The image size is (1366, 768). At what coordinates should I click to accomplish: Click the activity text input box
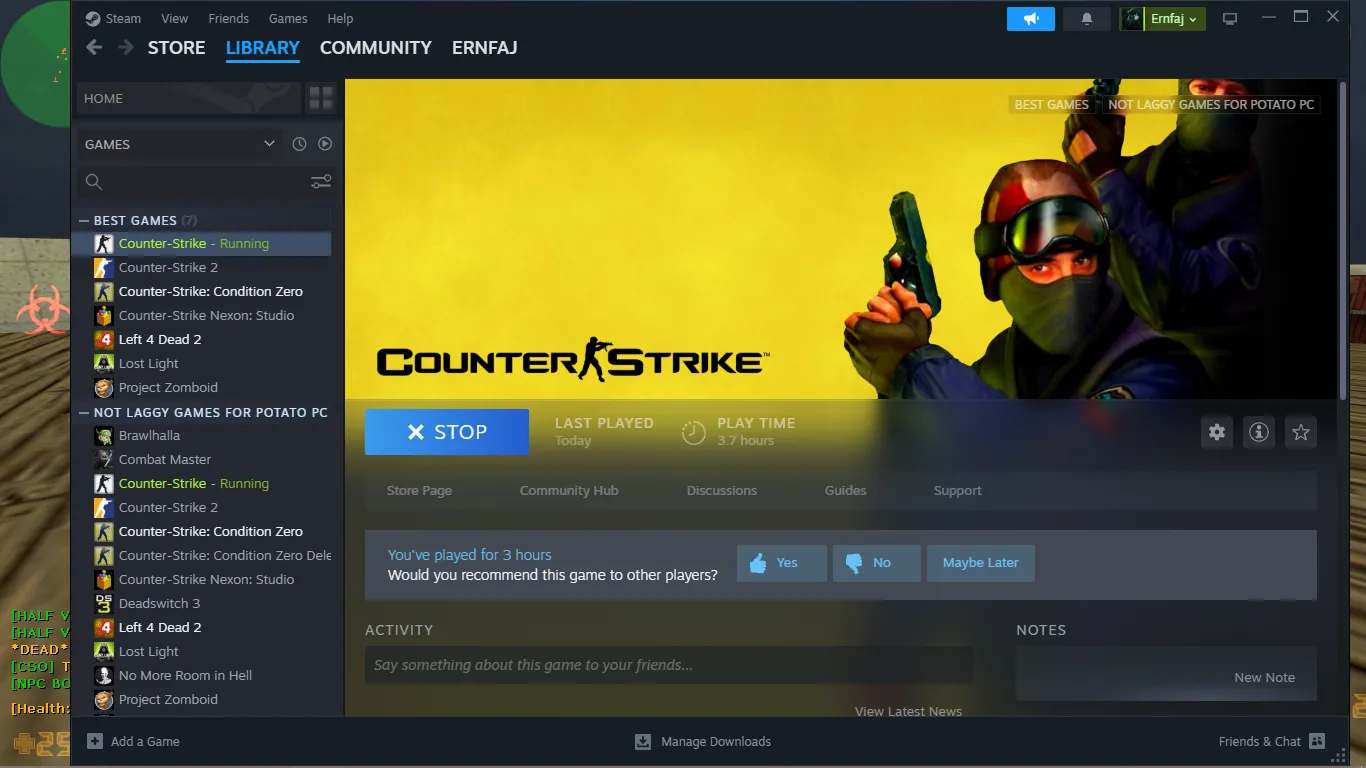(669, 665)
